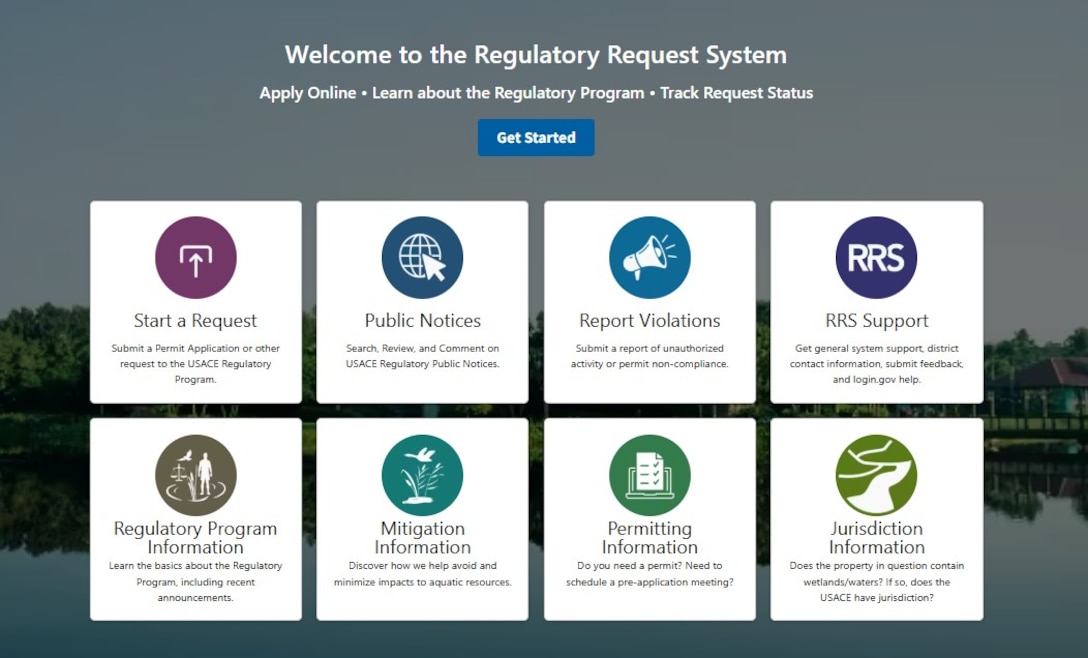Click the 'Welcome to the Regulatory Request System' heading
The image size is (1088, 658).
(x=536, y=55)
